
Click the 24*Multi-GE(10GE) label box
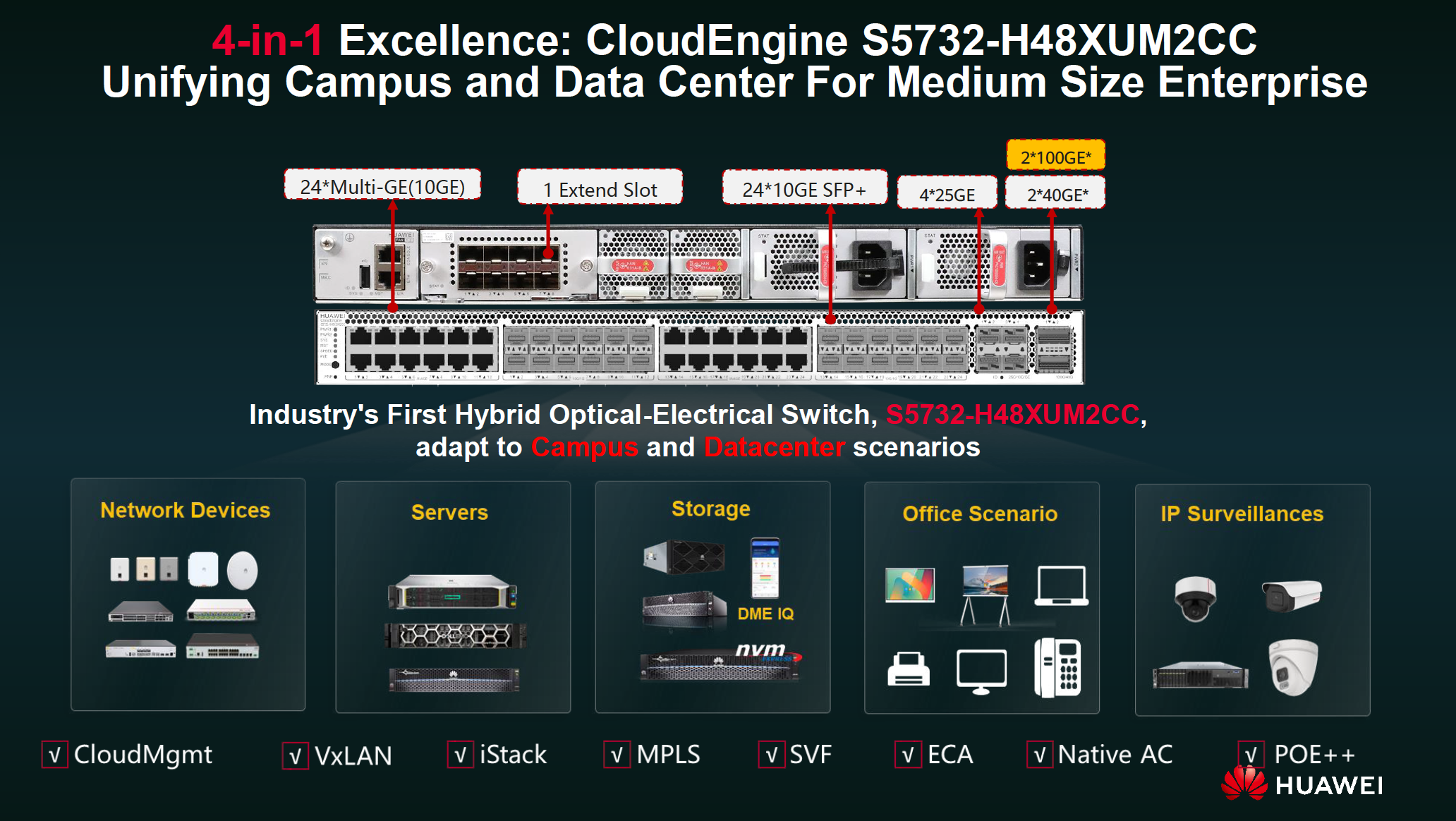coord(382,186)
